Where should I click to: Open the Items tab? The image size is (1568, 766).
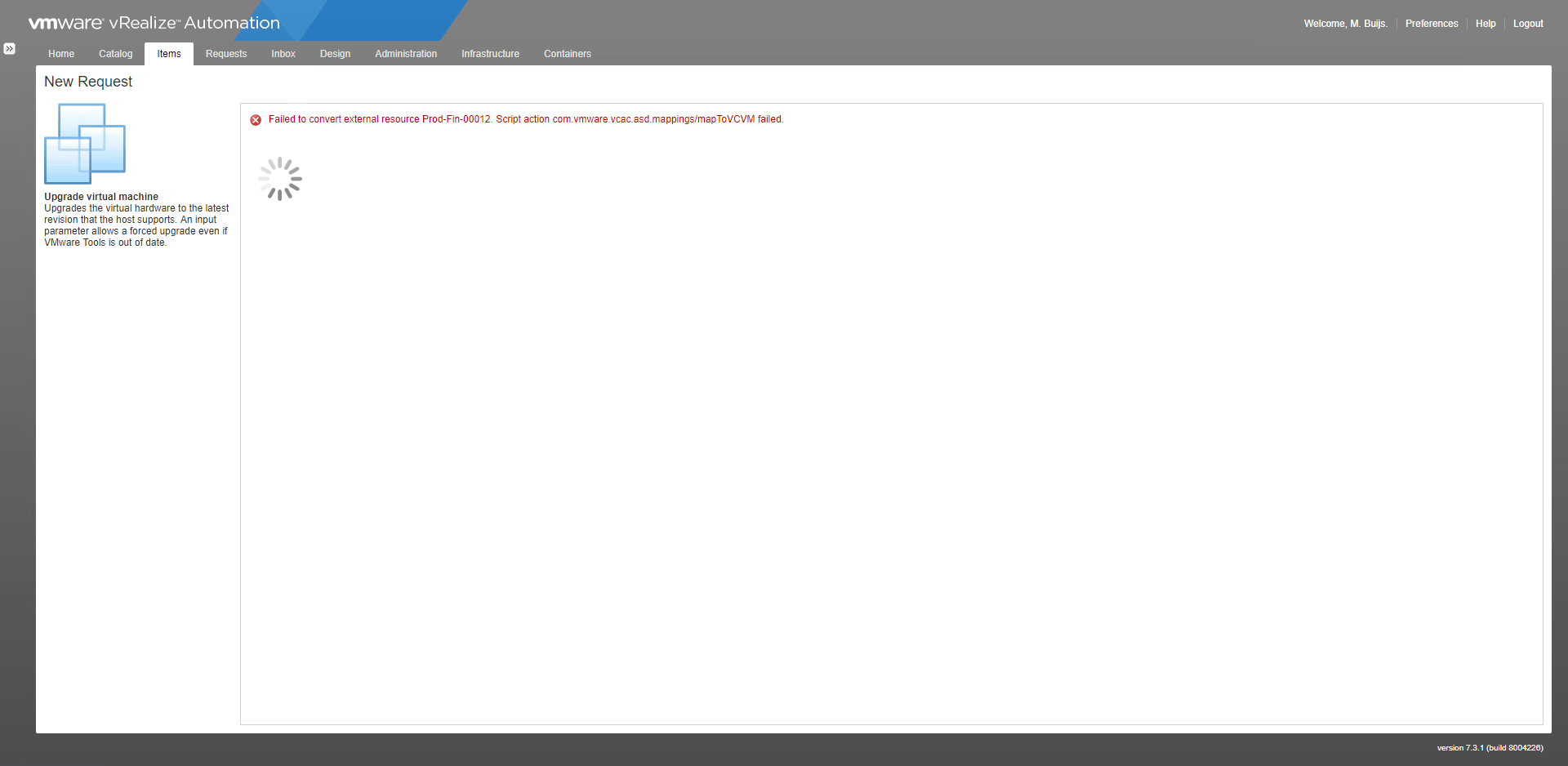168,53
